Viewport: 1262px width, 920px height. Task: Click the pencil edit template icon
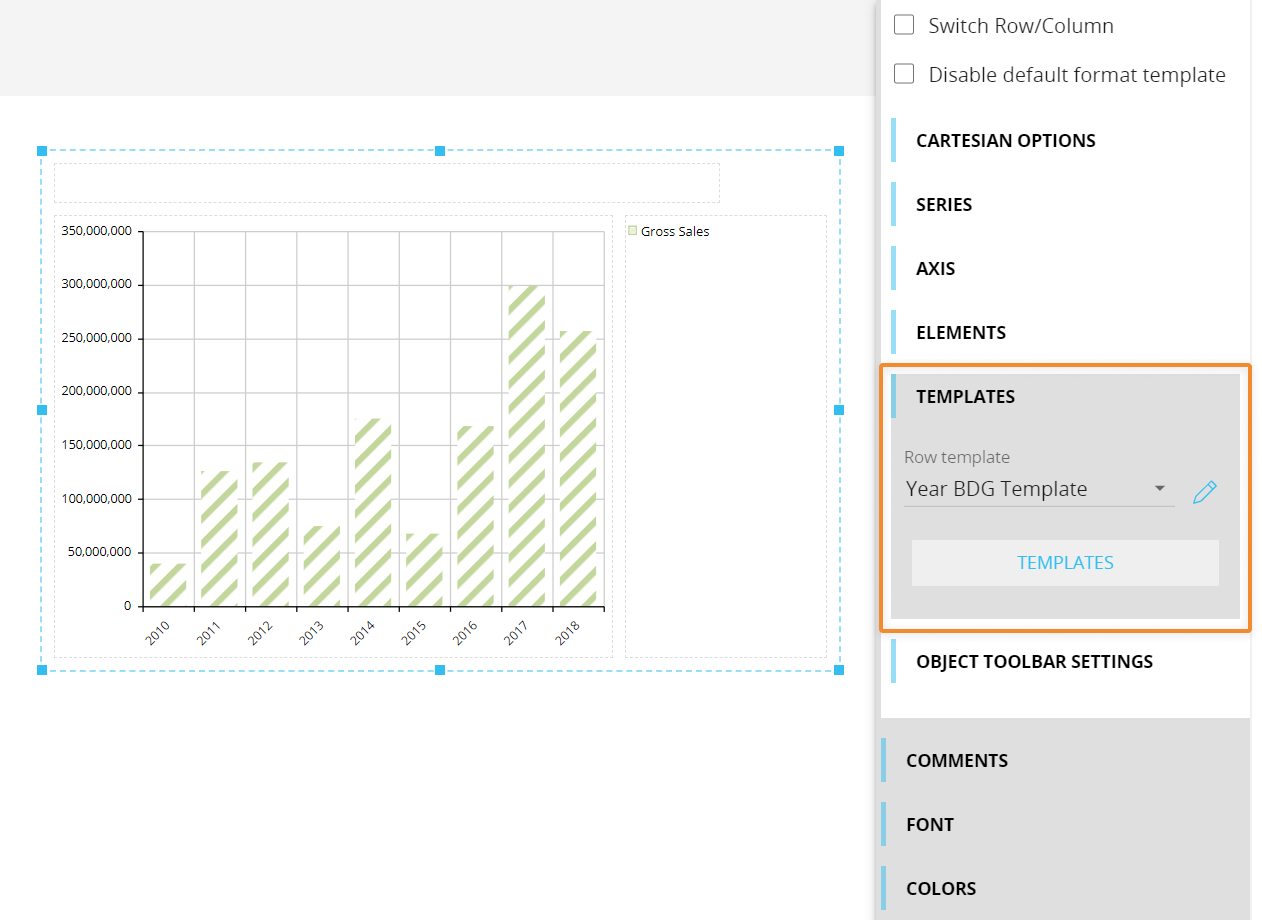1205,491
